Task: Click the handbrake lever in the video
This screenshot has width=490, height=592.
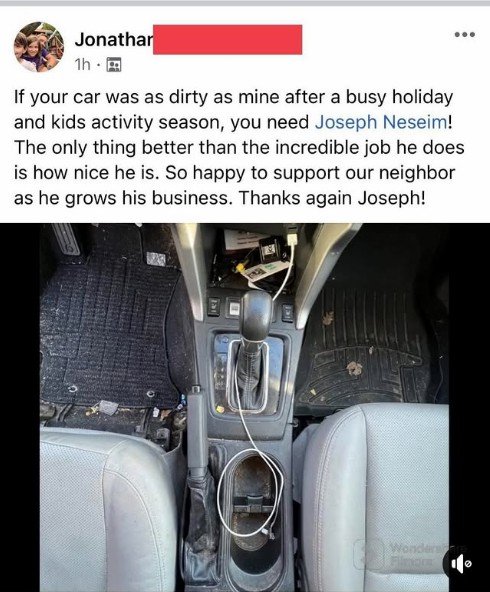Action: point(197,430)
